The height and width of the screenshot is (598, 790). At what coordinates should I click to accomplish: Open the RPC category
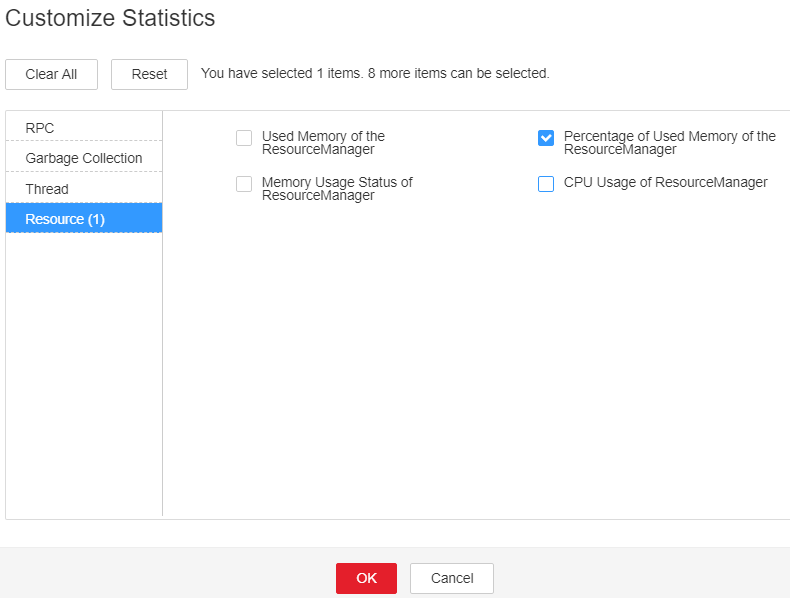click(x=84, y=128)
